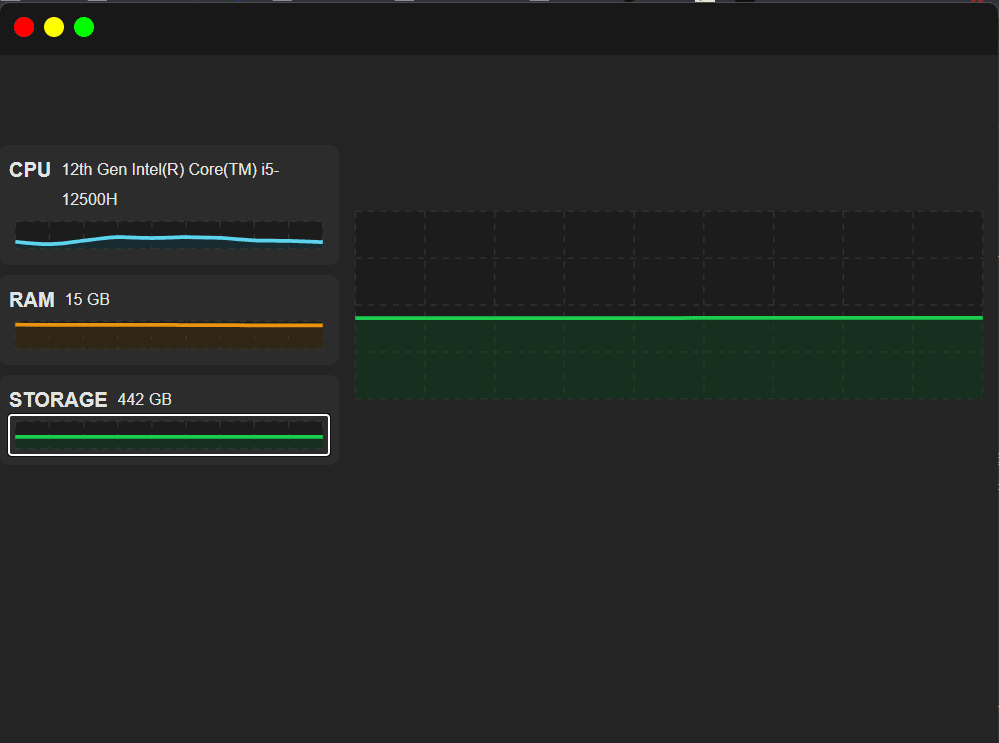Click the 'STORAGE' heading label

point(58,400)
